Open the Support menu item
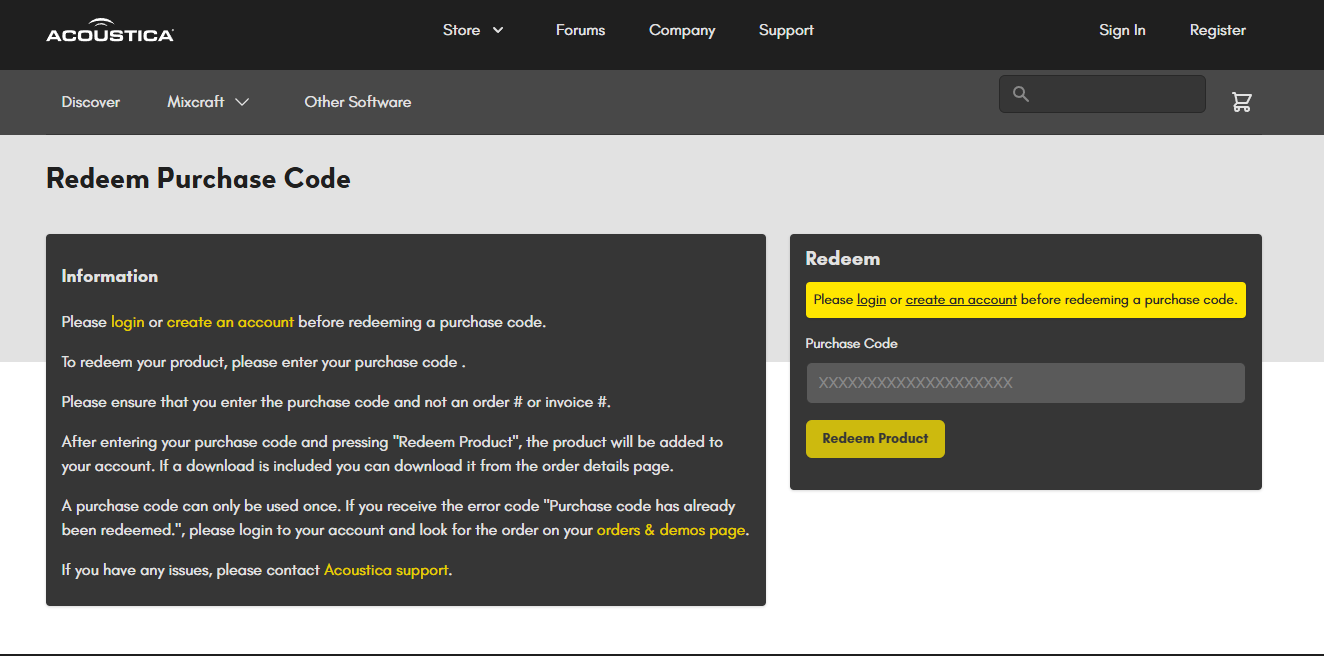 click(786, 30)
